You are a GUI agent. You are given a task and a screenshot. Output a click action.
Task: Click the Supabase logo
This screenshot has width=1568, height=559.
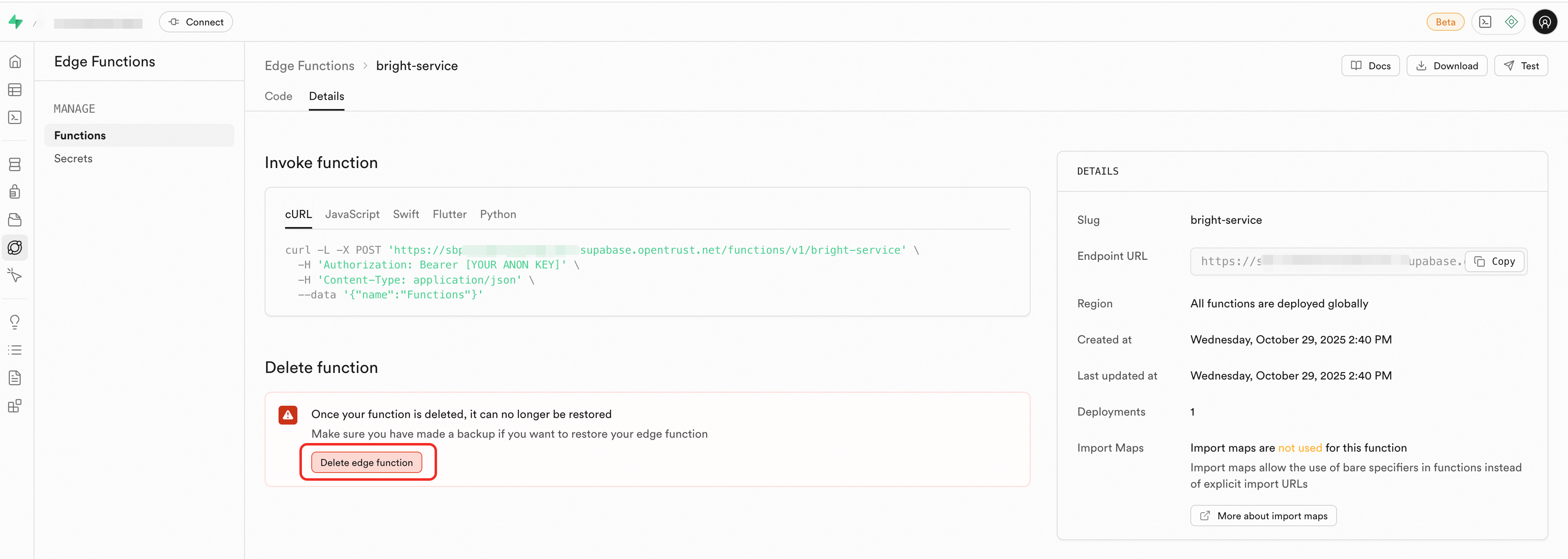tap(16, 22)
